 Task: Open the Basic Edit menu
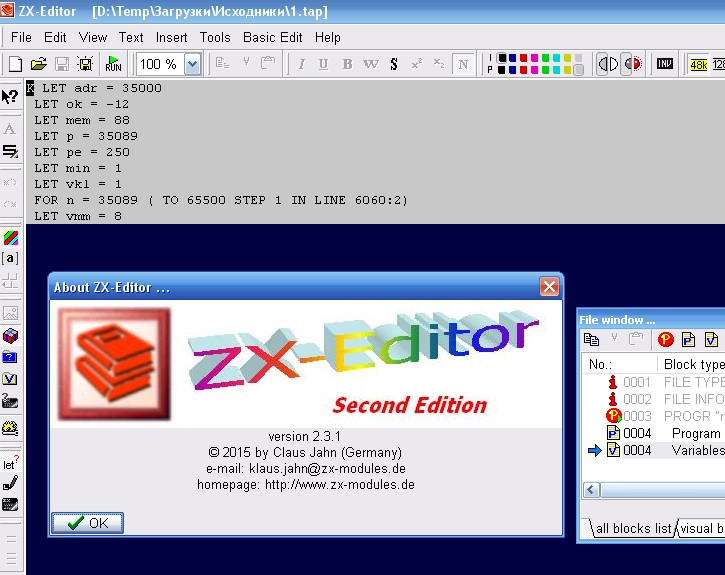[x=272, y=37]
